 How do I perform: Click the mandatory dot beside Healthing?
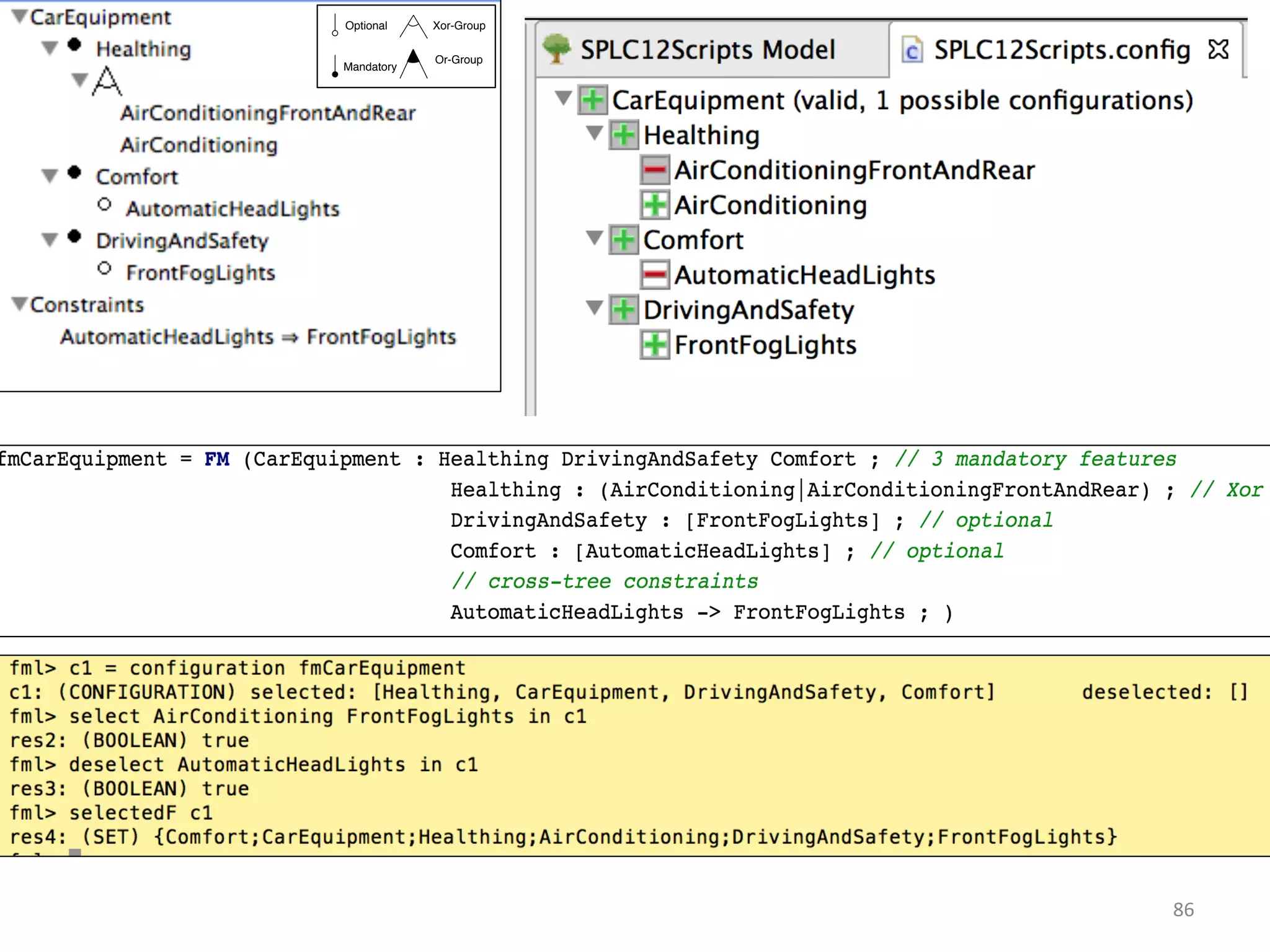coord(74,45)
